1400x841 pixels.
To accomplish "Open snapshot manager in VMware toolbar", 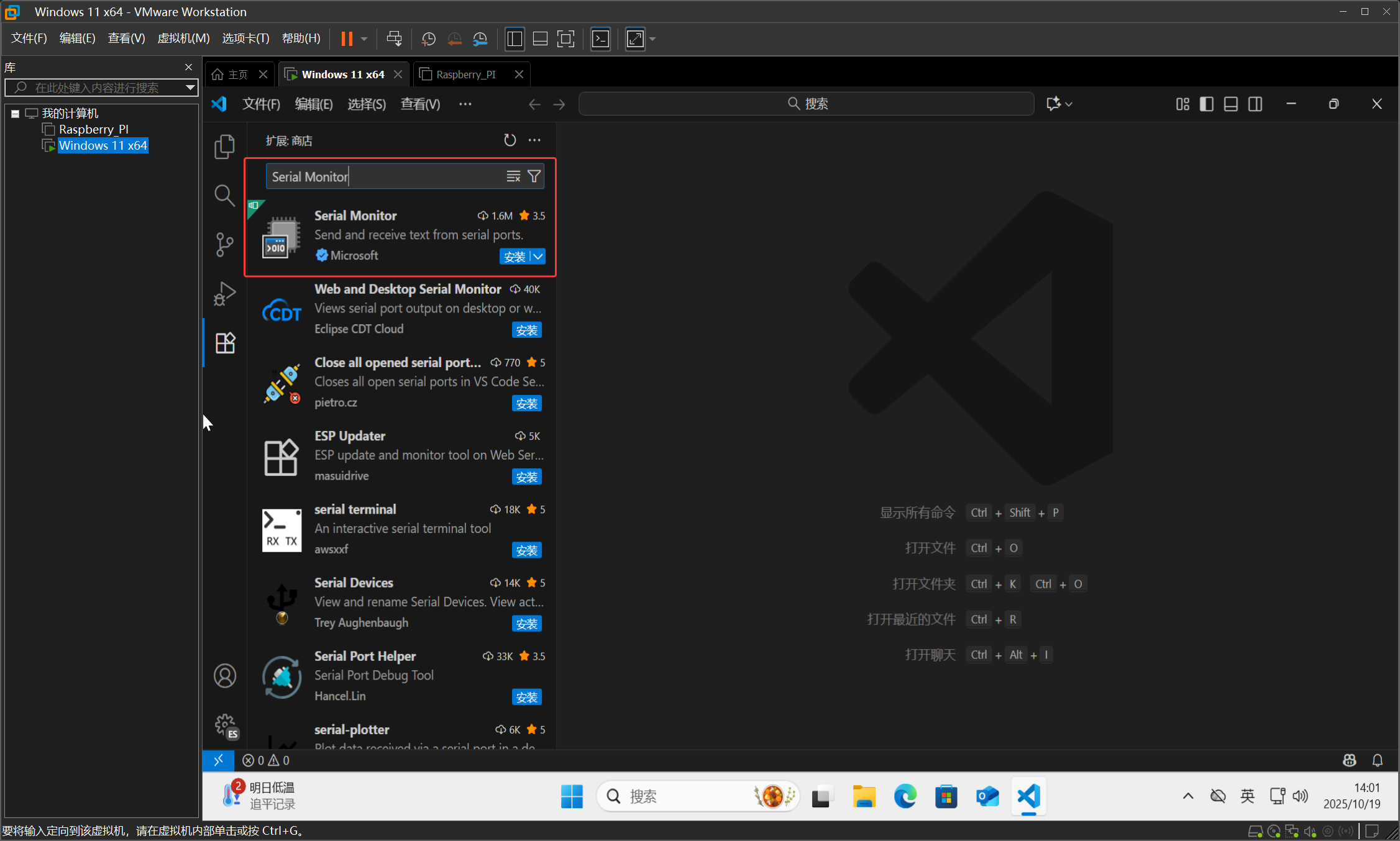I will coord(480,39).
